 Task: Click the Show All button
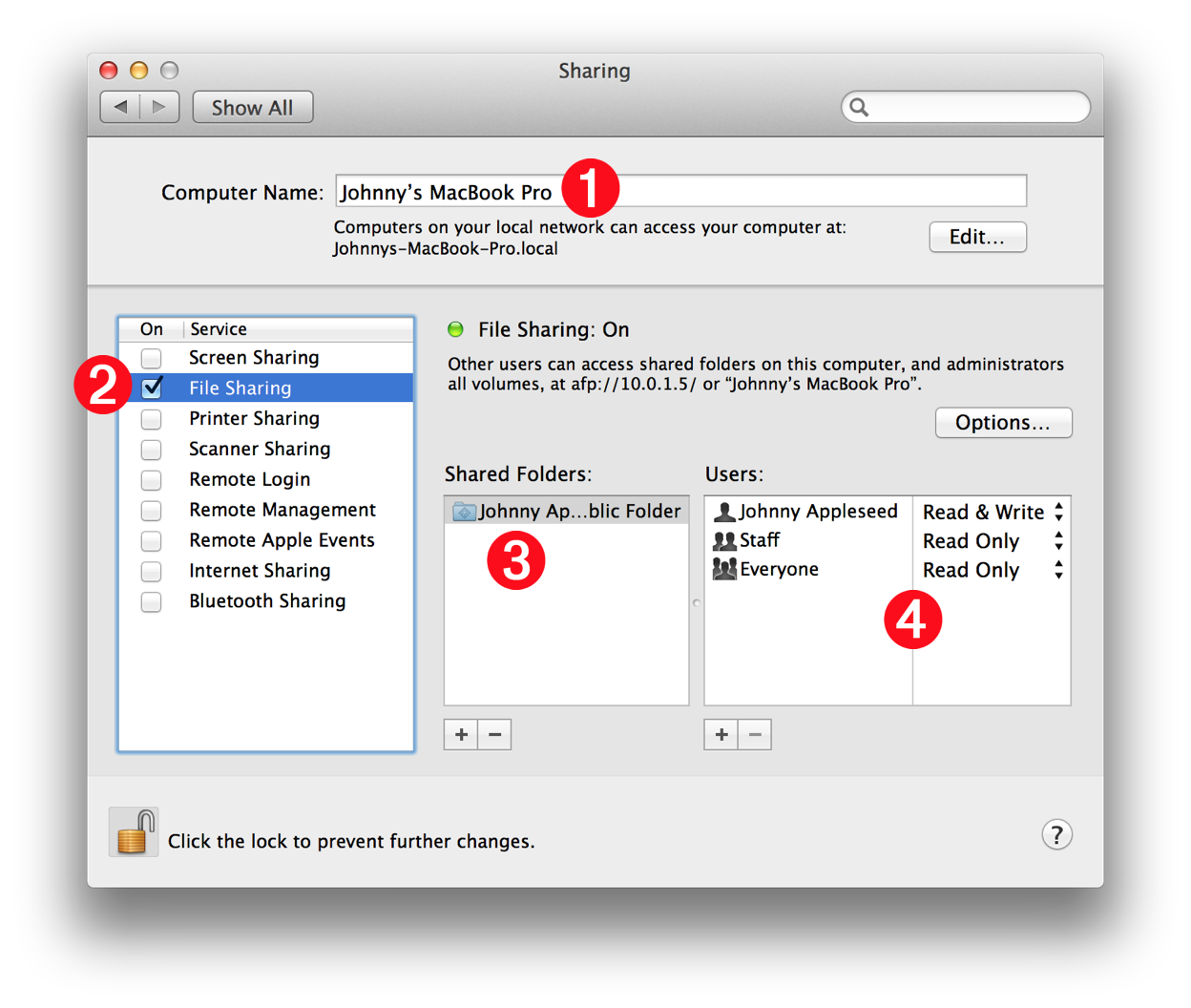click(253, 107)
